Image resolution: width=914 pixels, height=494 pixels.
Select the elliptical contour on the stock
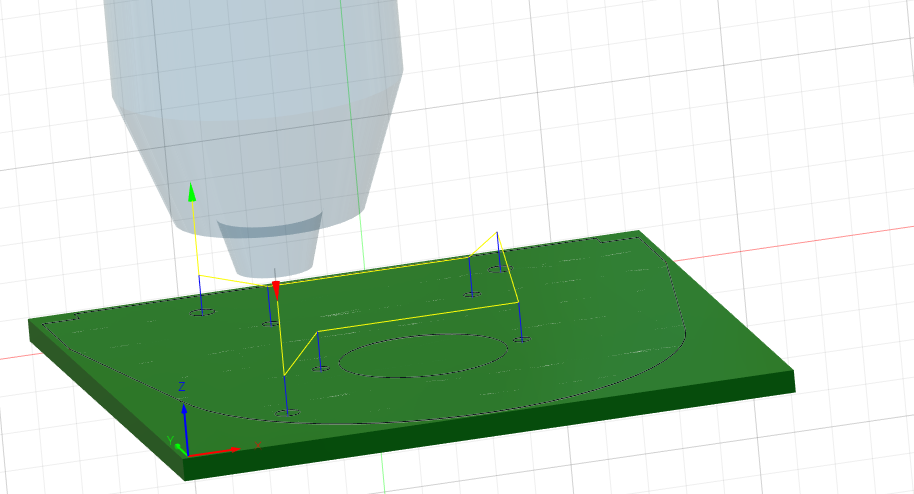pos(423,356)
